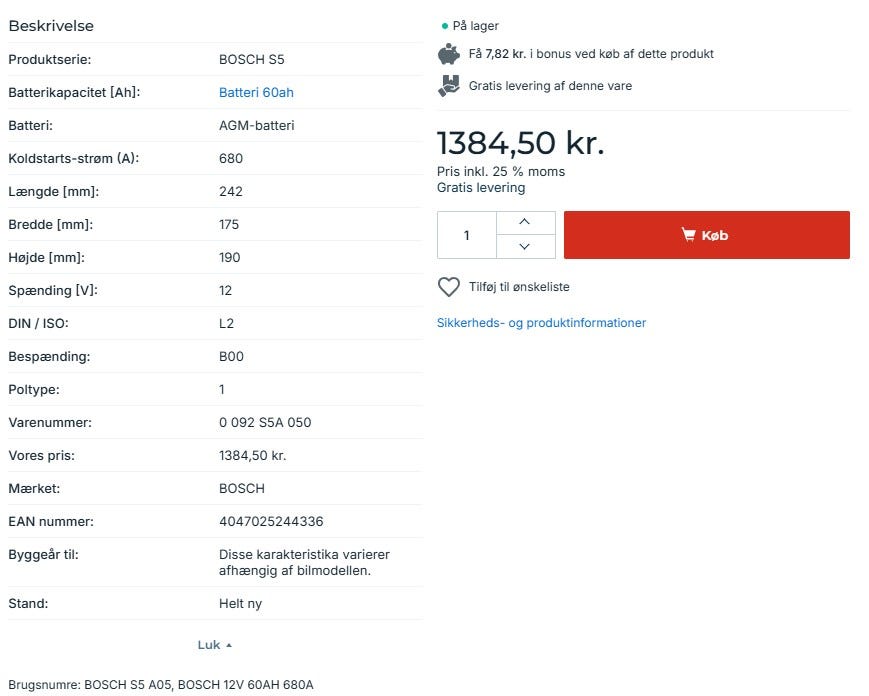The image size is (869, 696).
Task: Click the 1384,50 kr. price heading
Action: 520,143
